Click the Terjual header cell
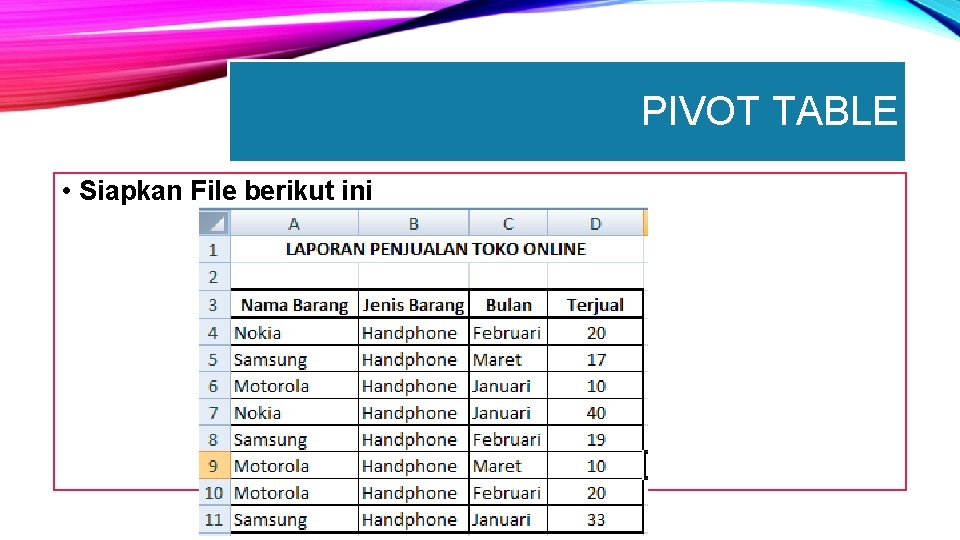960x540 pixels. click(x=595, y=304)
